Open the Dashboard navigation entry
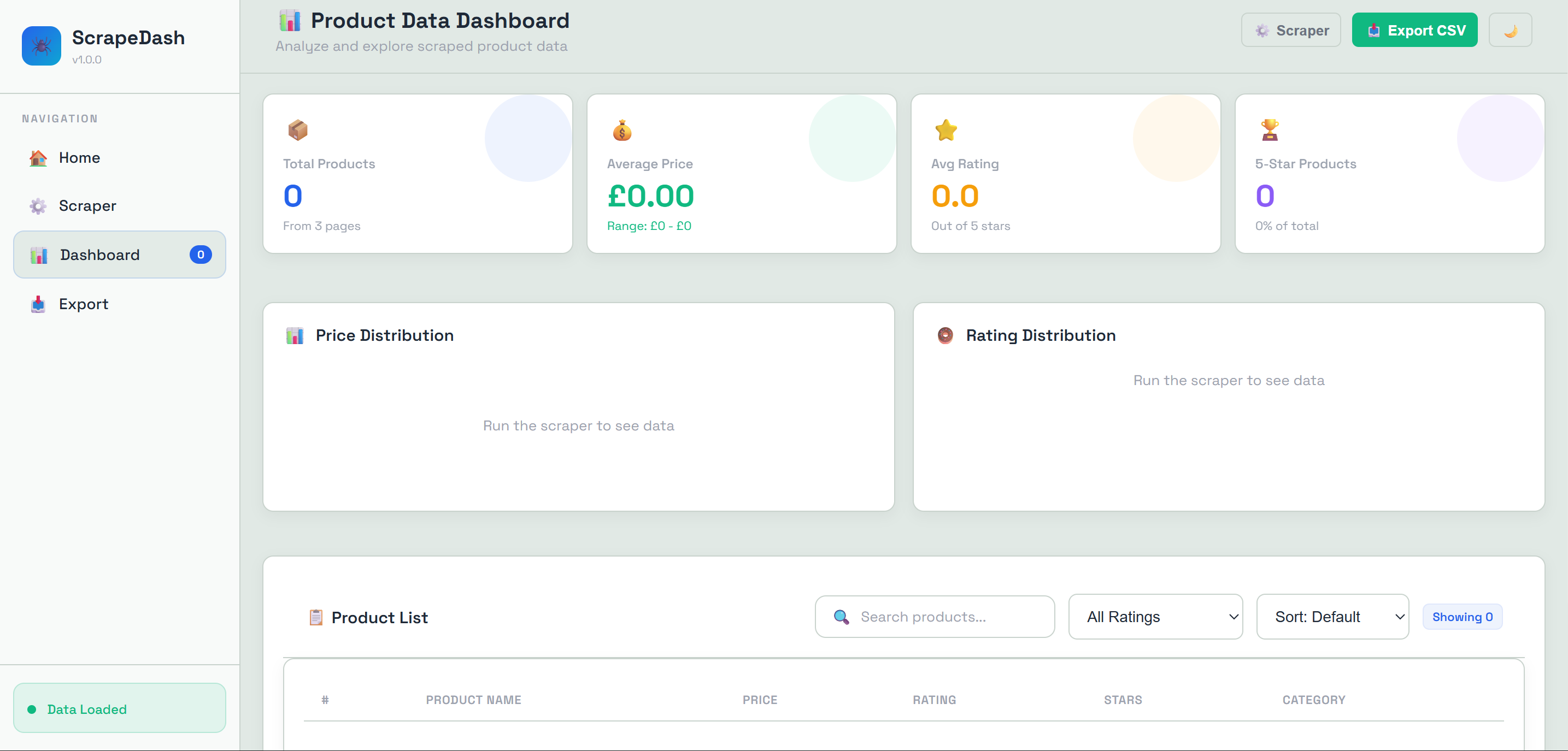1568x751 pixels. (x=100, y=255)
